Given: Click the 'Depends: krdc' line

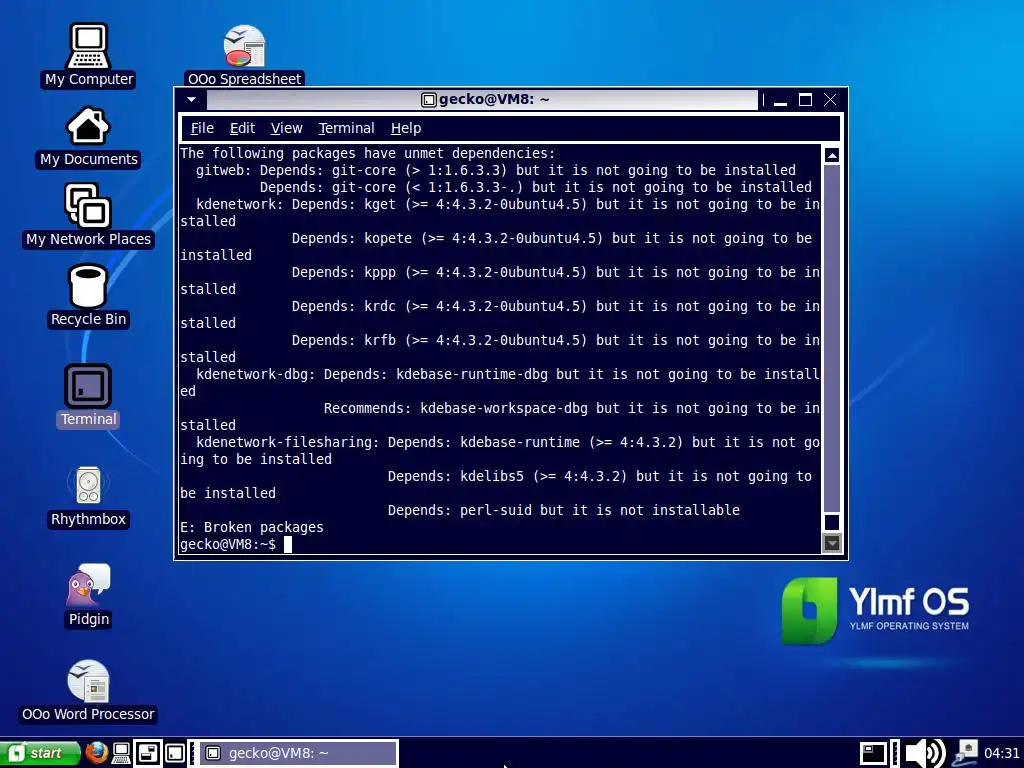Looking at the screenshot, I should coord(556,306).
